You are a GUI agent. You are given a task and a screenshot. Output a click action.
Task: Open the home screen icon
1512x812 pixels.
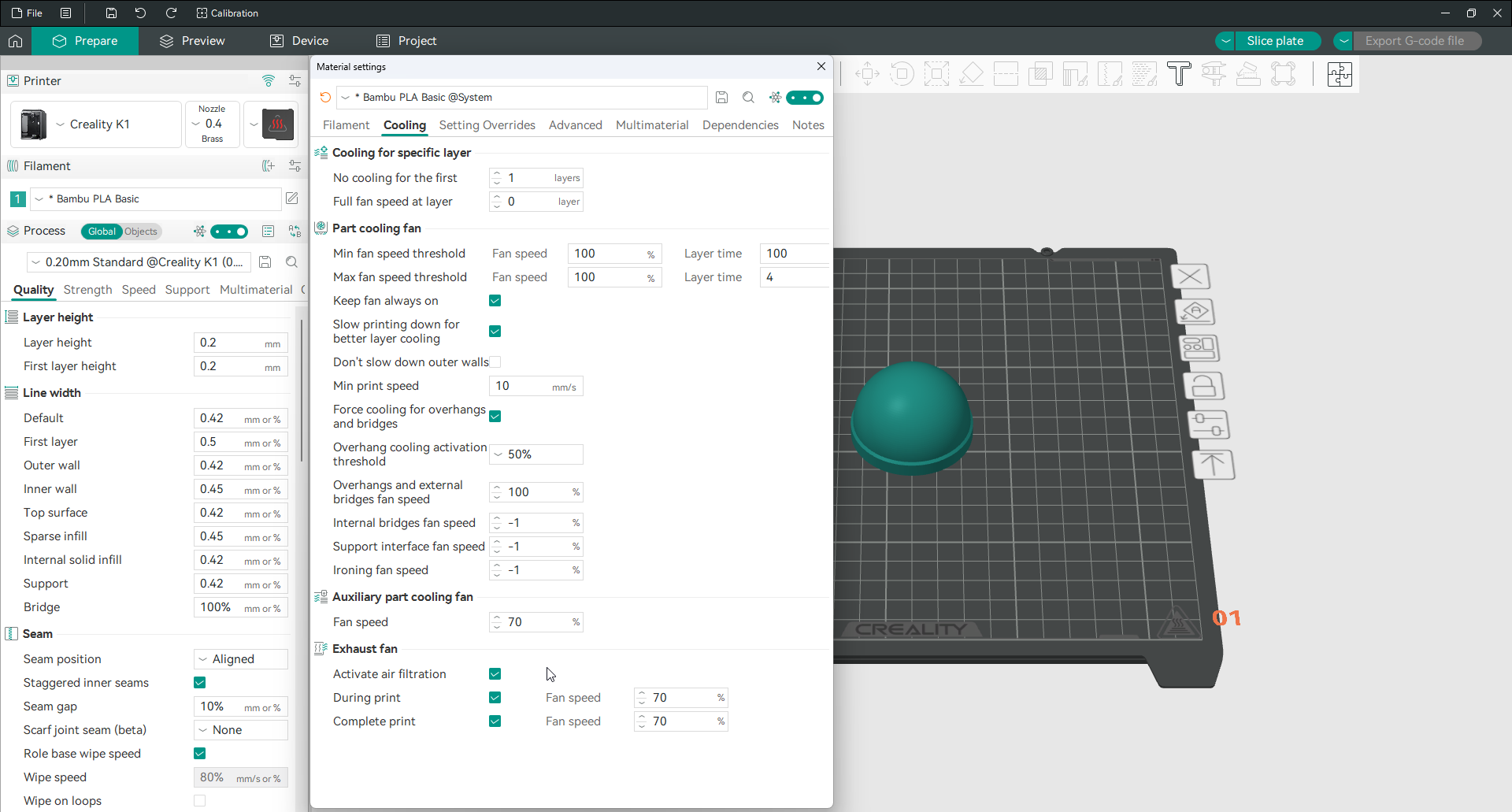click(x=15, y=41)
